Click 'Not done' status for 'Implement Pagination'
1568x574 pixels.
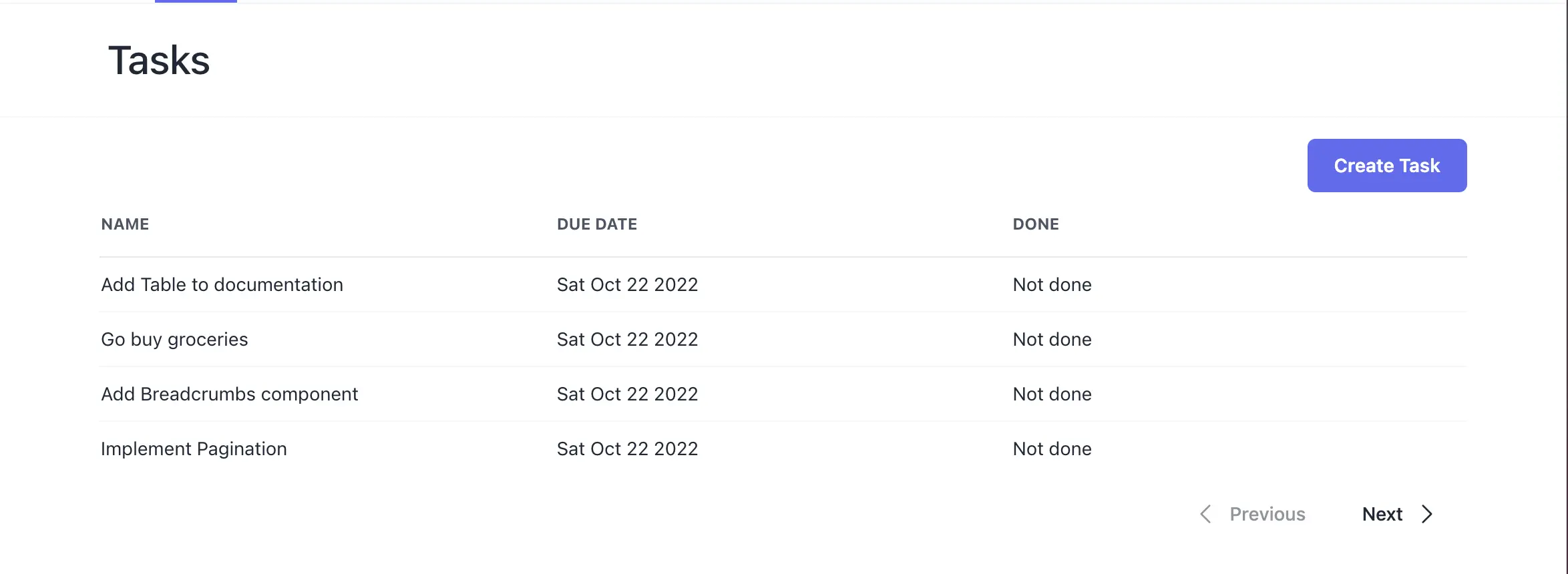coord(1052,449)
